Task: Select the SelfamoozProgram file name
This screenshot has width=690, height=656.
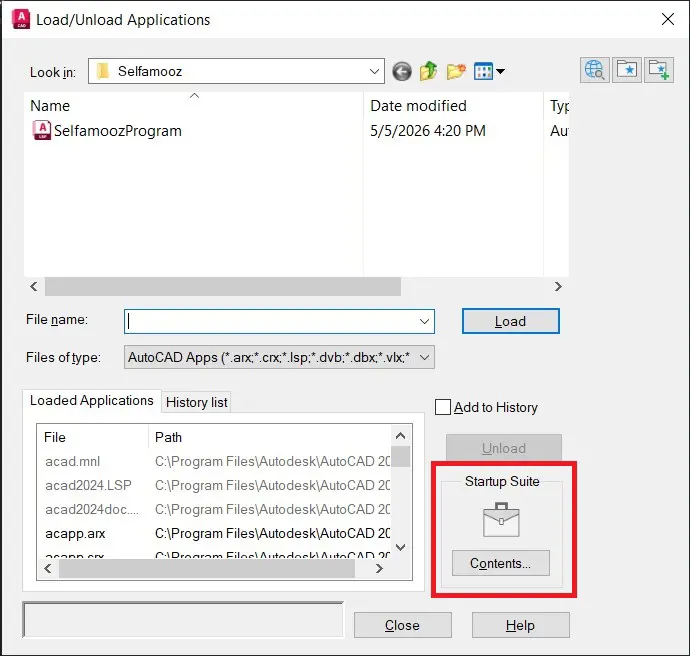Action: pos(117,131)
